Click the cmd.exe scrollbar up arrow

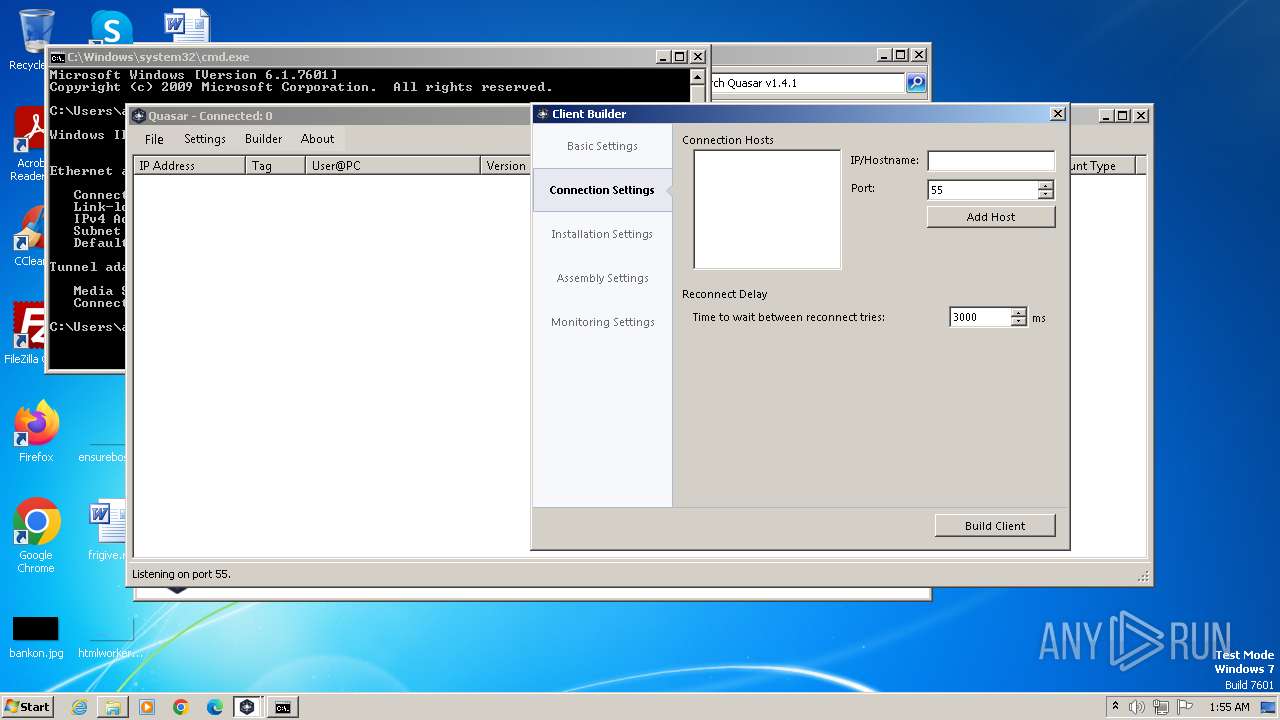[697, 76]
